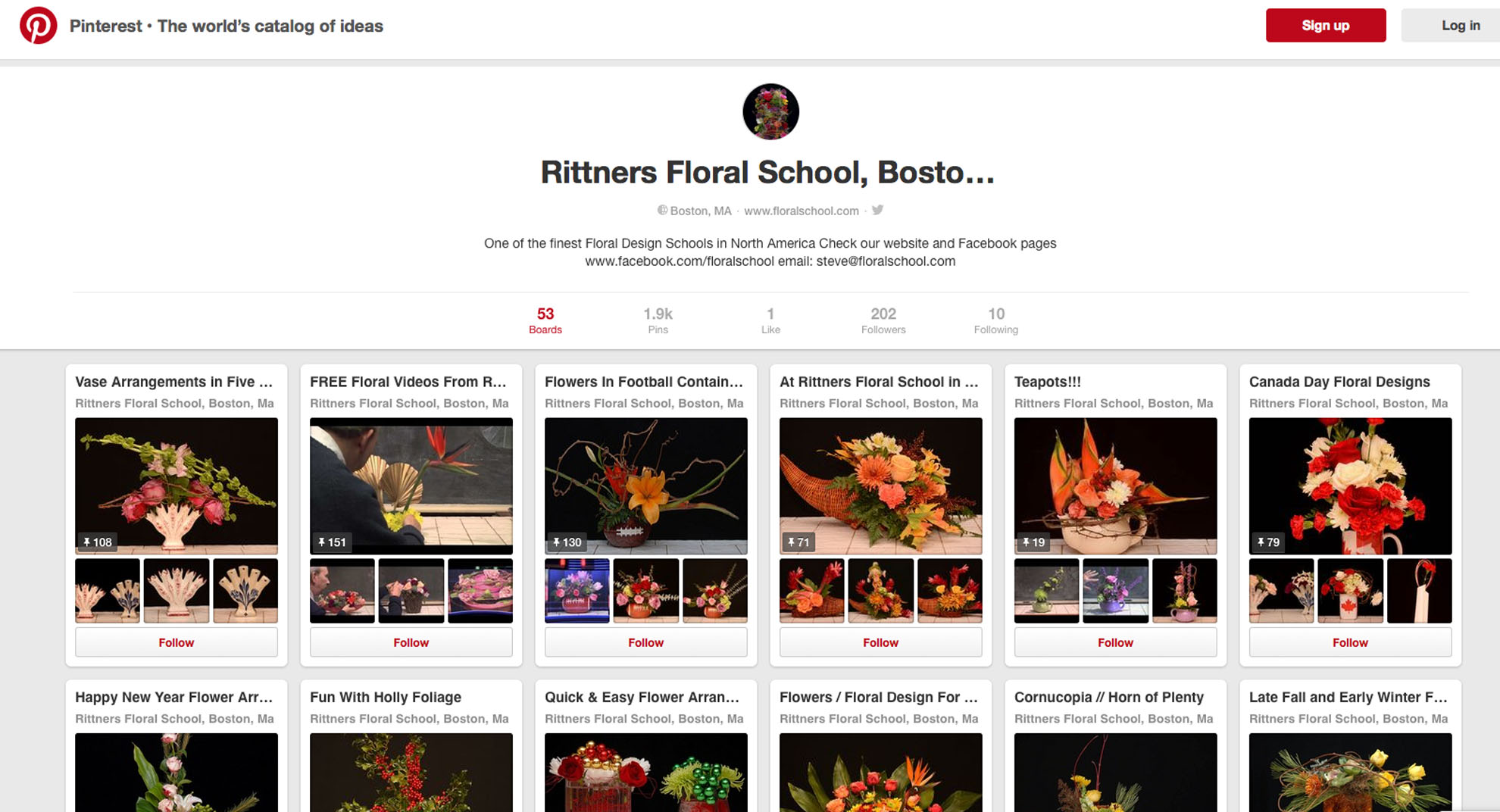Viewport: 1500px width, 812px height.
Task: Follow the Teapots!!! board
Action: (1115, 642)
